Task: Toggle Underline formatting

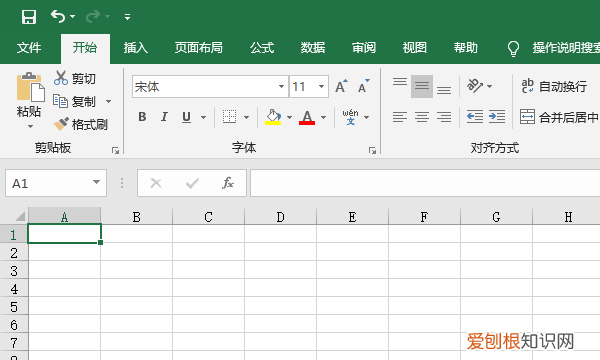Action: (x=186, y=117)
